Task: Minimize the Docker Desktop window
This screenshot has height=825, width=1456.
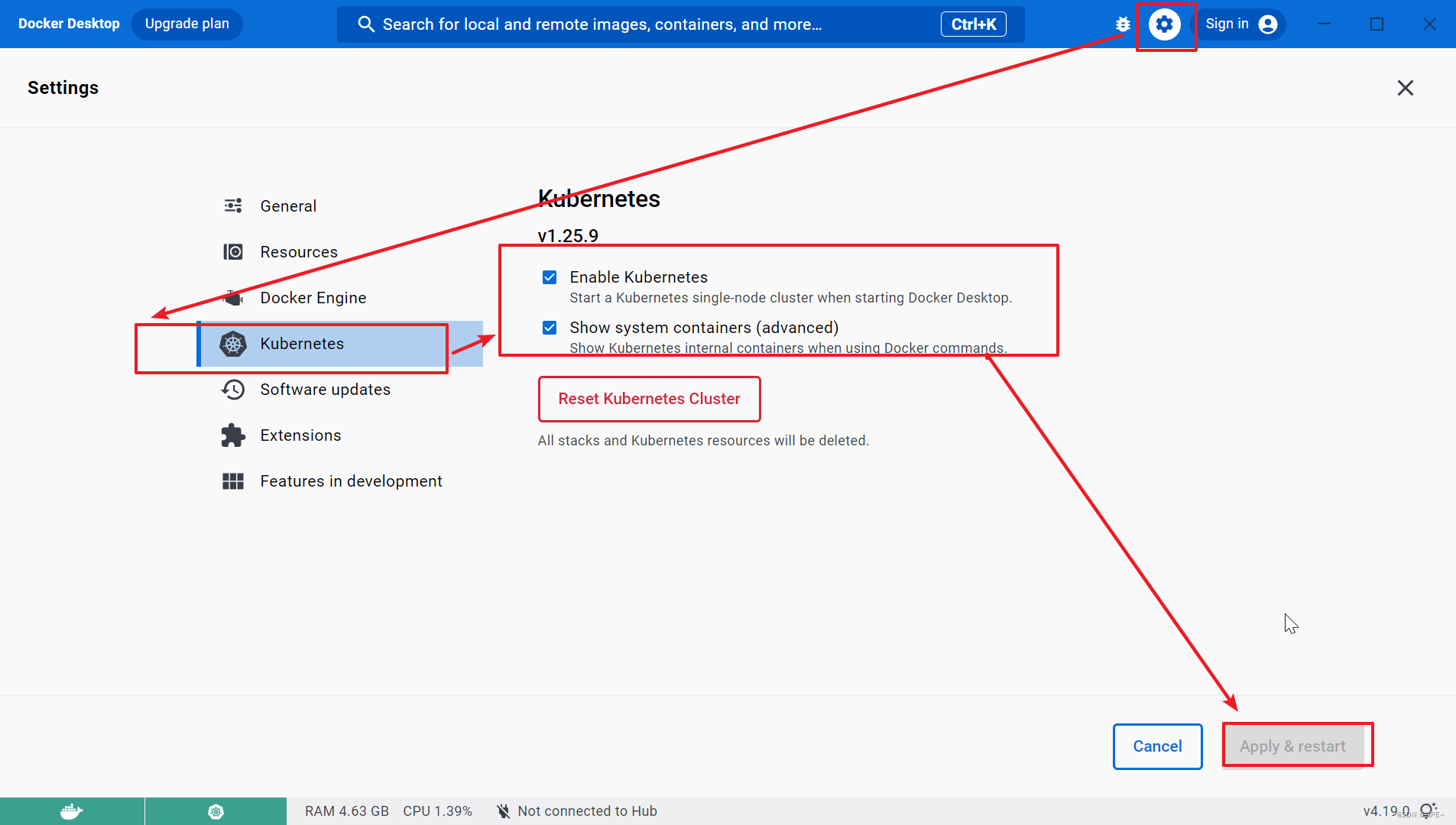Action: 1324,24
